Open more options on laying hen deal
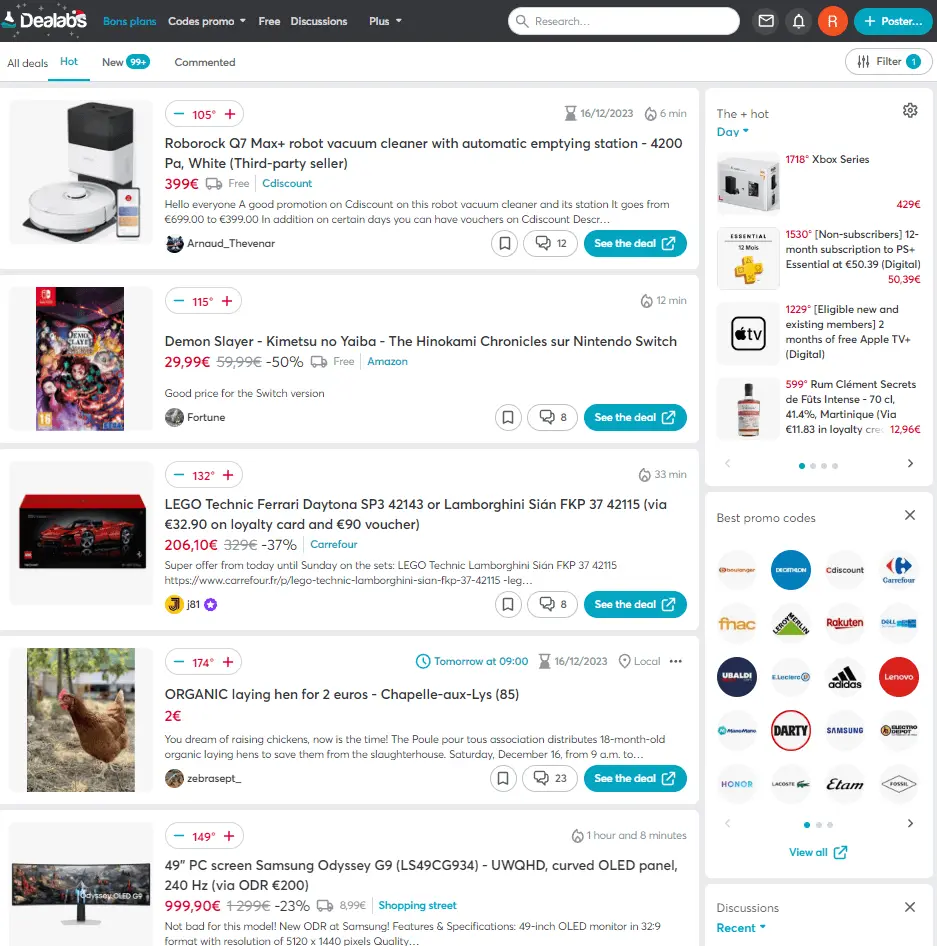The height and width of the screenshot is (946, 937). (x=676, y=661)
